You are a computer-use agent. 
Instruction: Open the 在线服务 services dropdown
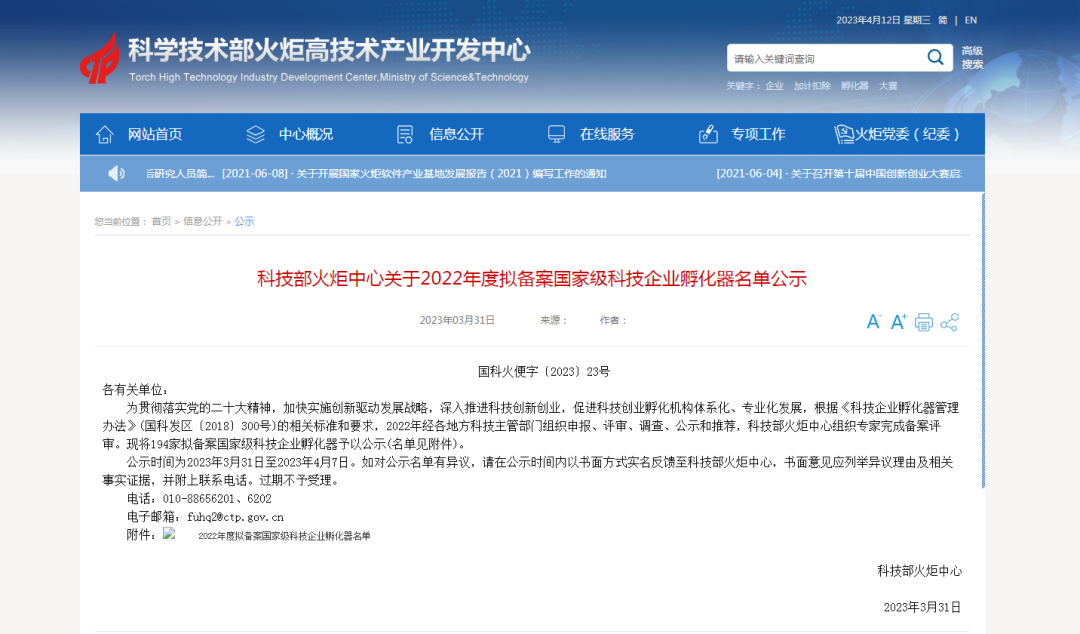click(x=605, y=133)
